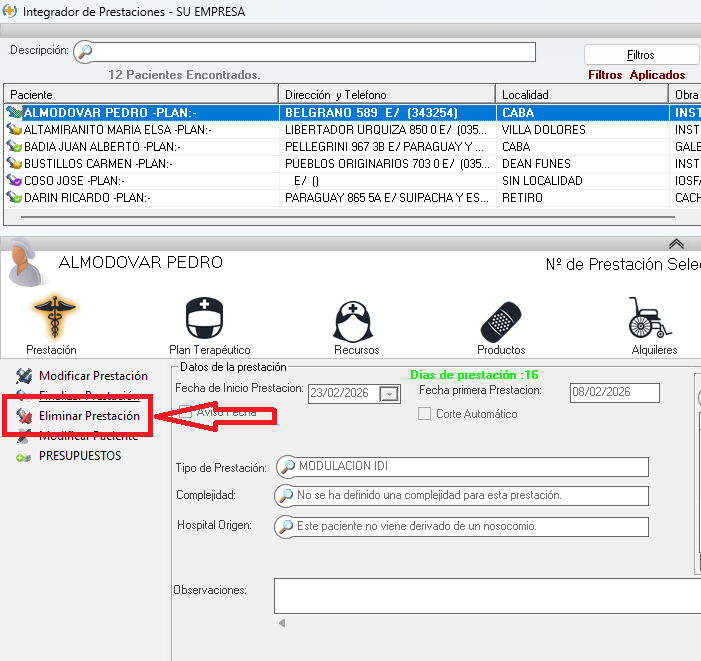Screen dimensions: 701x661
Task: Toggle the Aviso Fecha checkbox
Action: 185,411
